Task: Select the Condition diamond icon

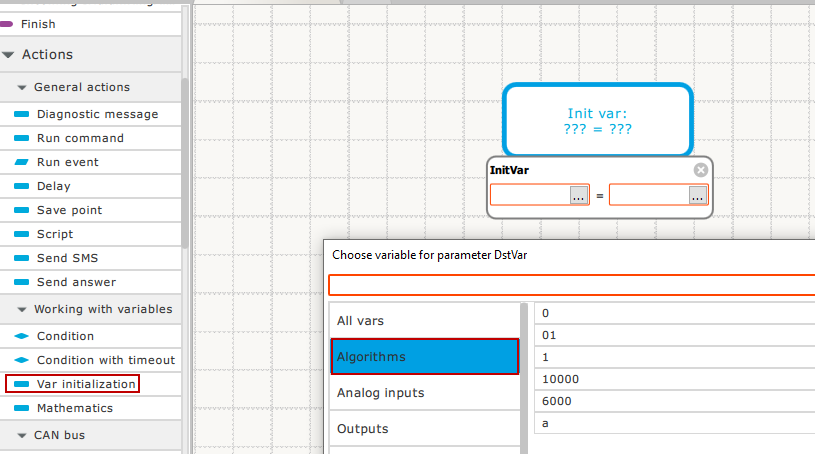Action: 22,336
